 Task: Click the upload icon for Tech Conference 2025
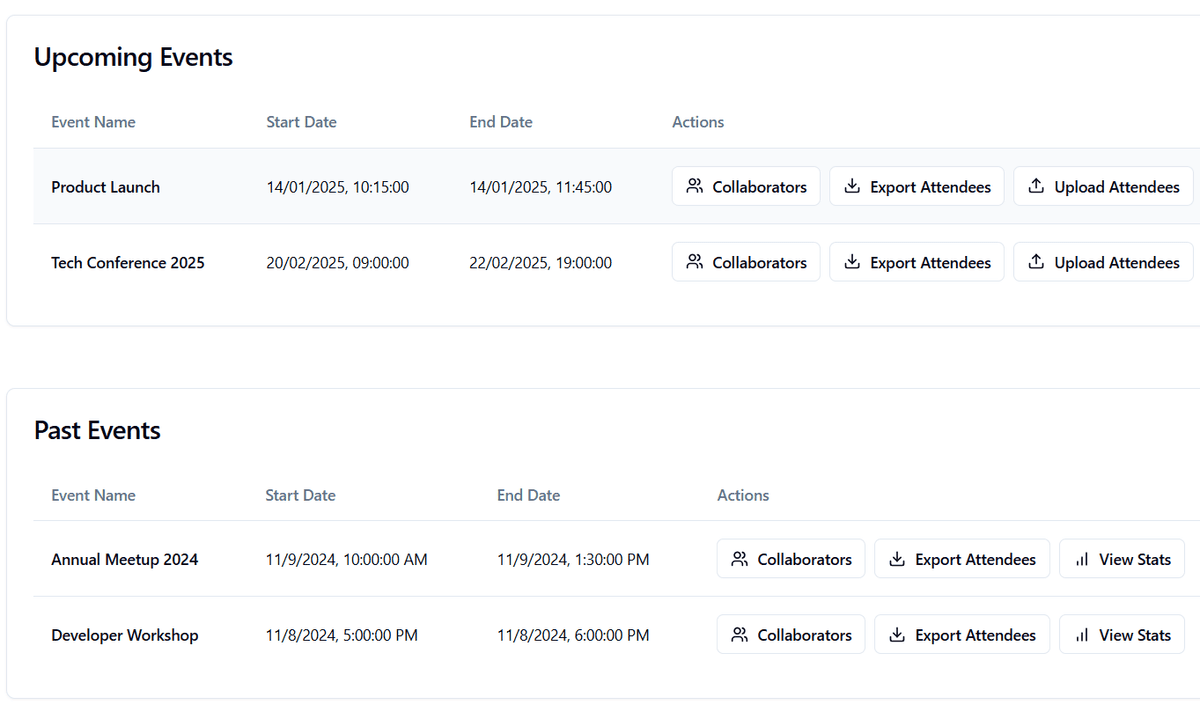1036,262
